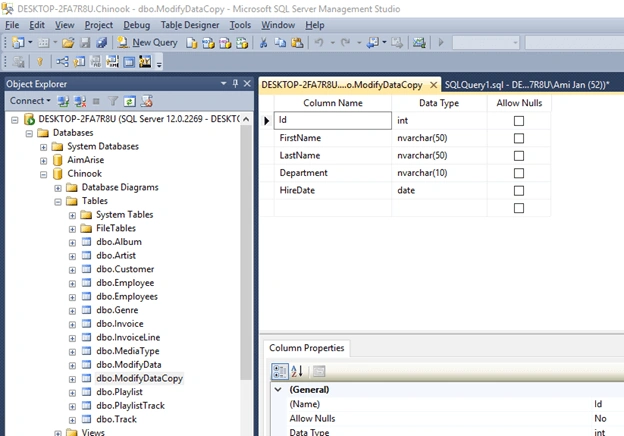The height and width of the screenshot is (436, 624).
Task: Click the Copy icon in the toolbar
Action: pos(280,42)
